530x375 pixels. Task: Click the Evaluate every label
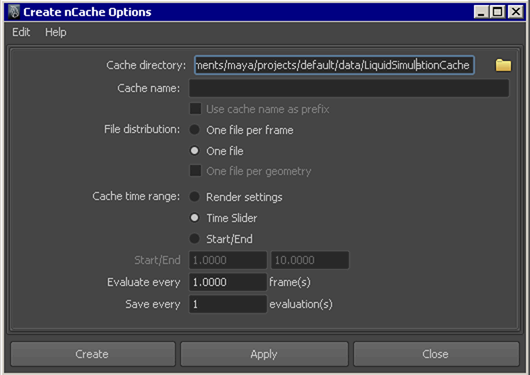(144, 282)
